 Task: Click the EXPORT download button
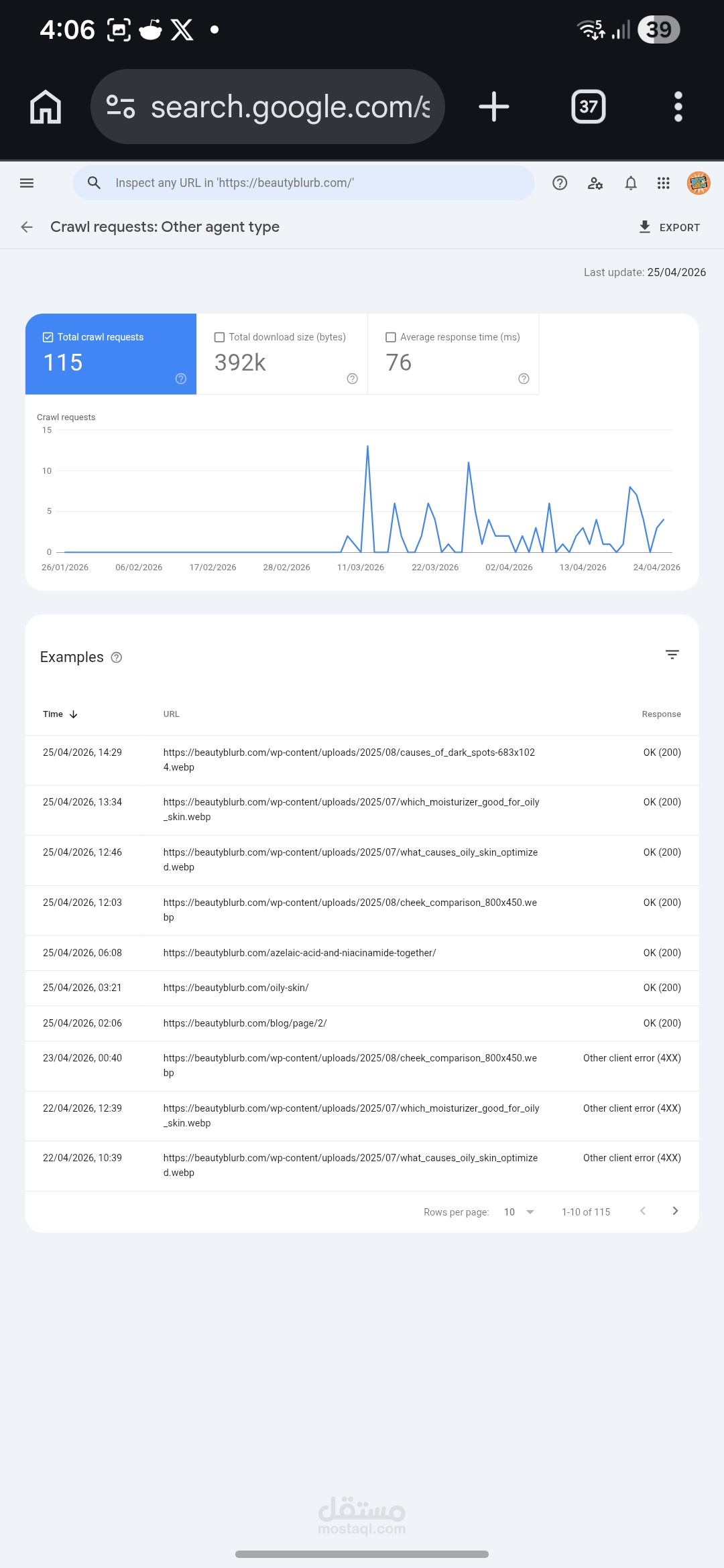(669, 227)
